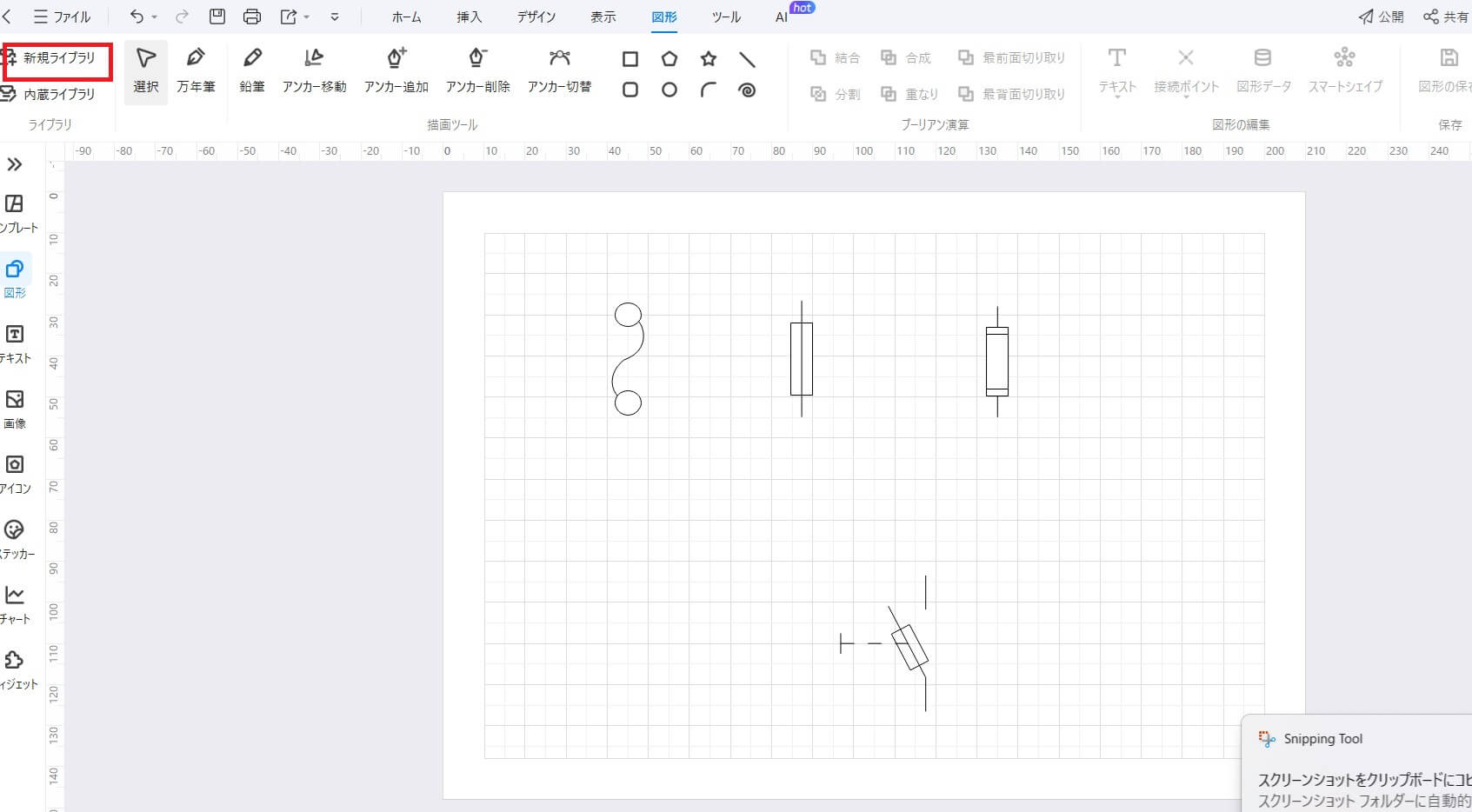This screenshot has height=812, width=1472.
Task: Click the 結合 boolean union button
Action: pos(835,57)
